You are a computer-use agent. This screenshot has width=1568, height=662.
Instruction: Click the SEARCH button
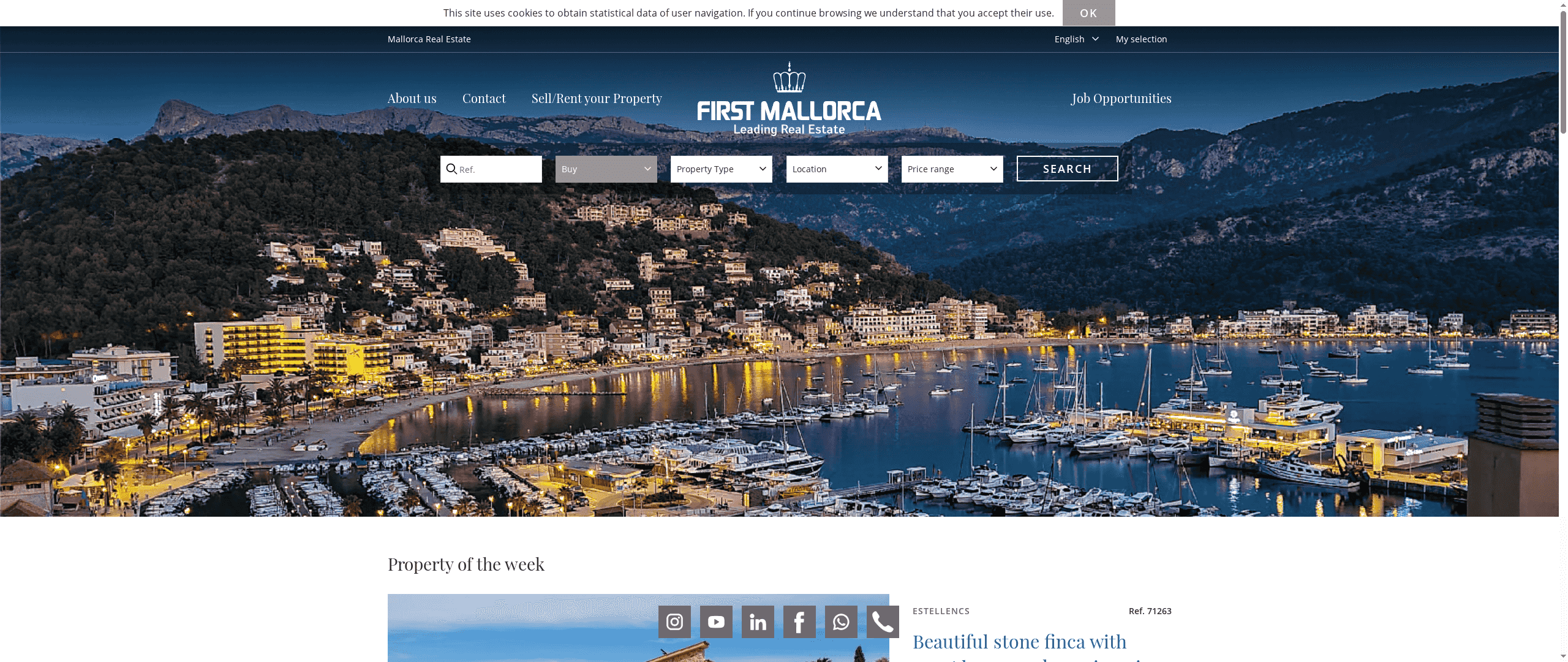[x=1068, y=169]
